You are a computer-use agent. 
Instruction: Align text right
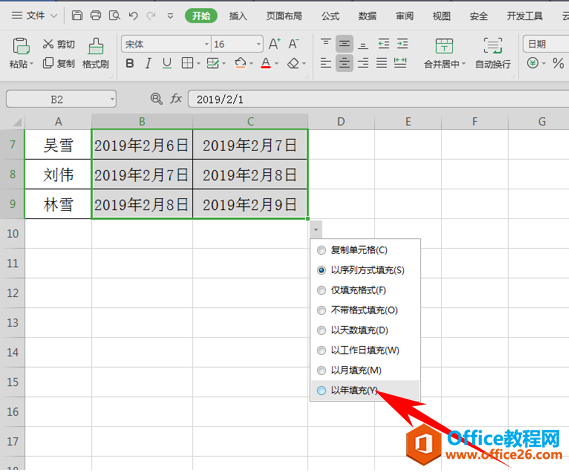363,63
